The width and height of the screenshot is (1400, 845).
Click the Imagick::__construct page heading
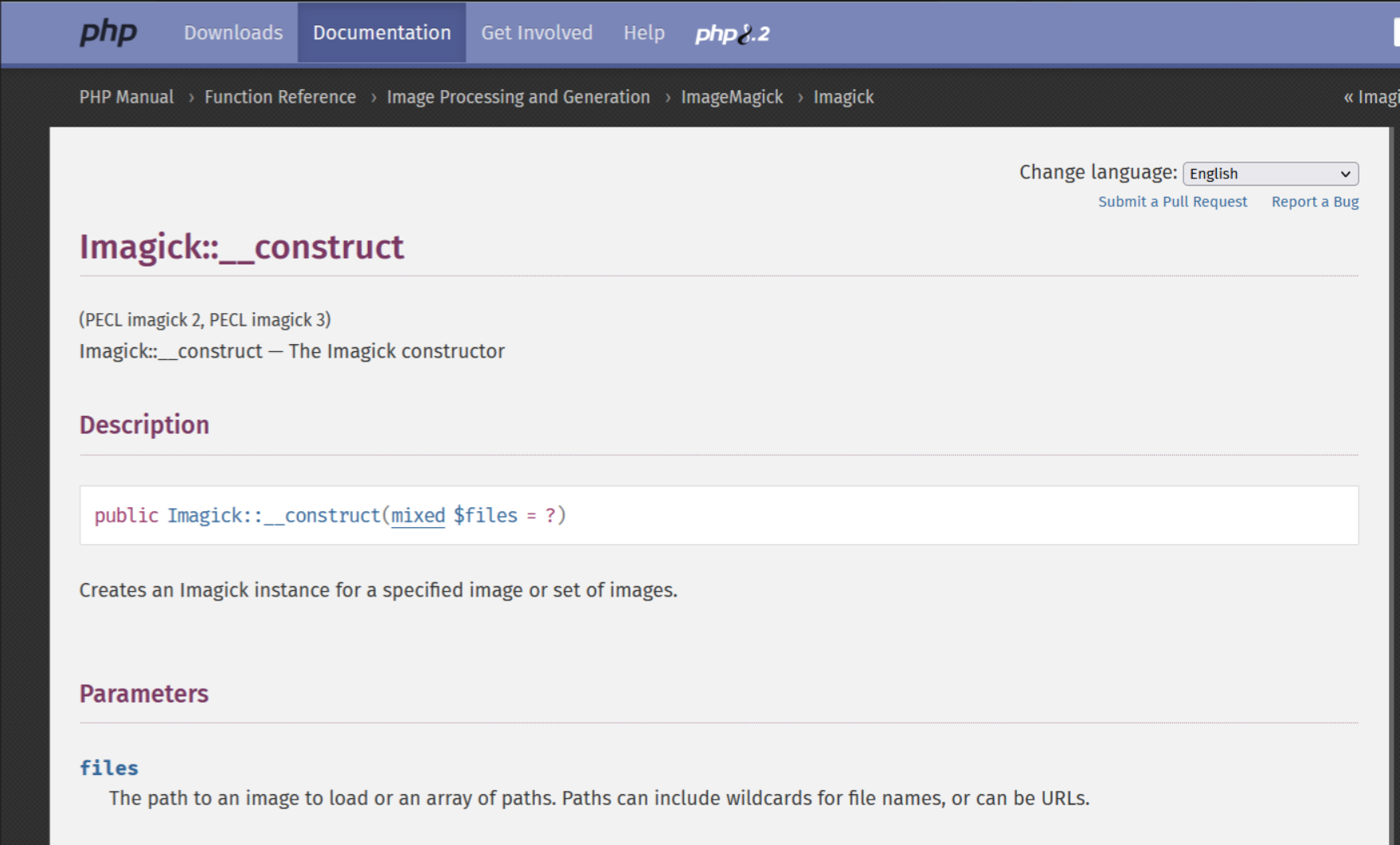[241, 247]
